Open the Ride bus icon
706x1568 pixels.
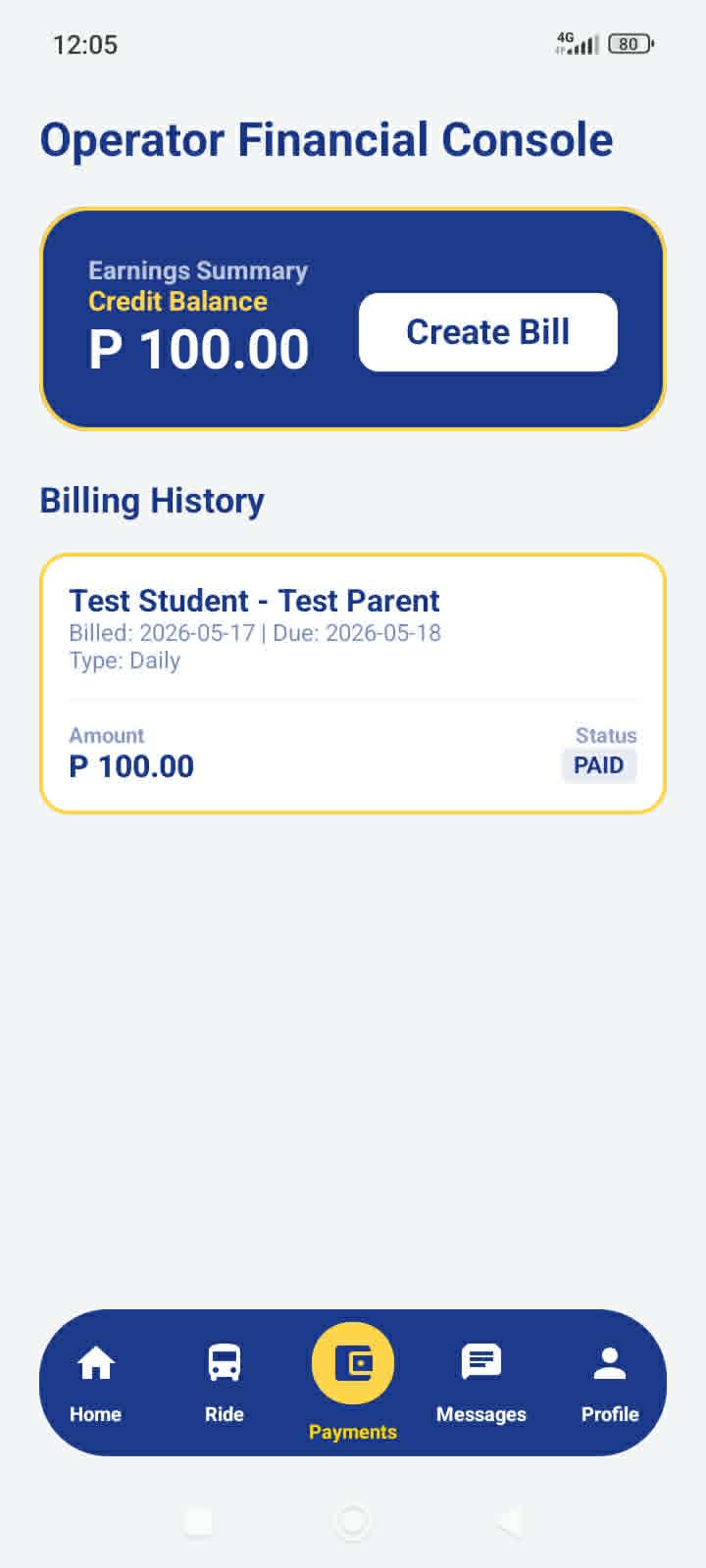coord(224,1363)
